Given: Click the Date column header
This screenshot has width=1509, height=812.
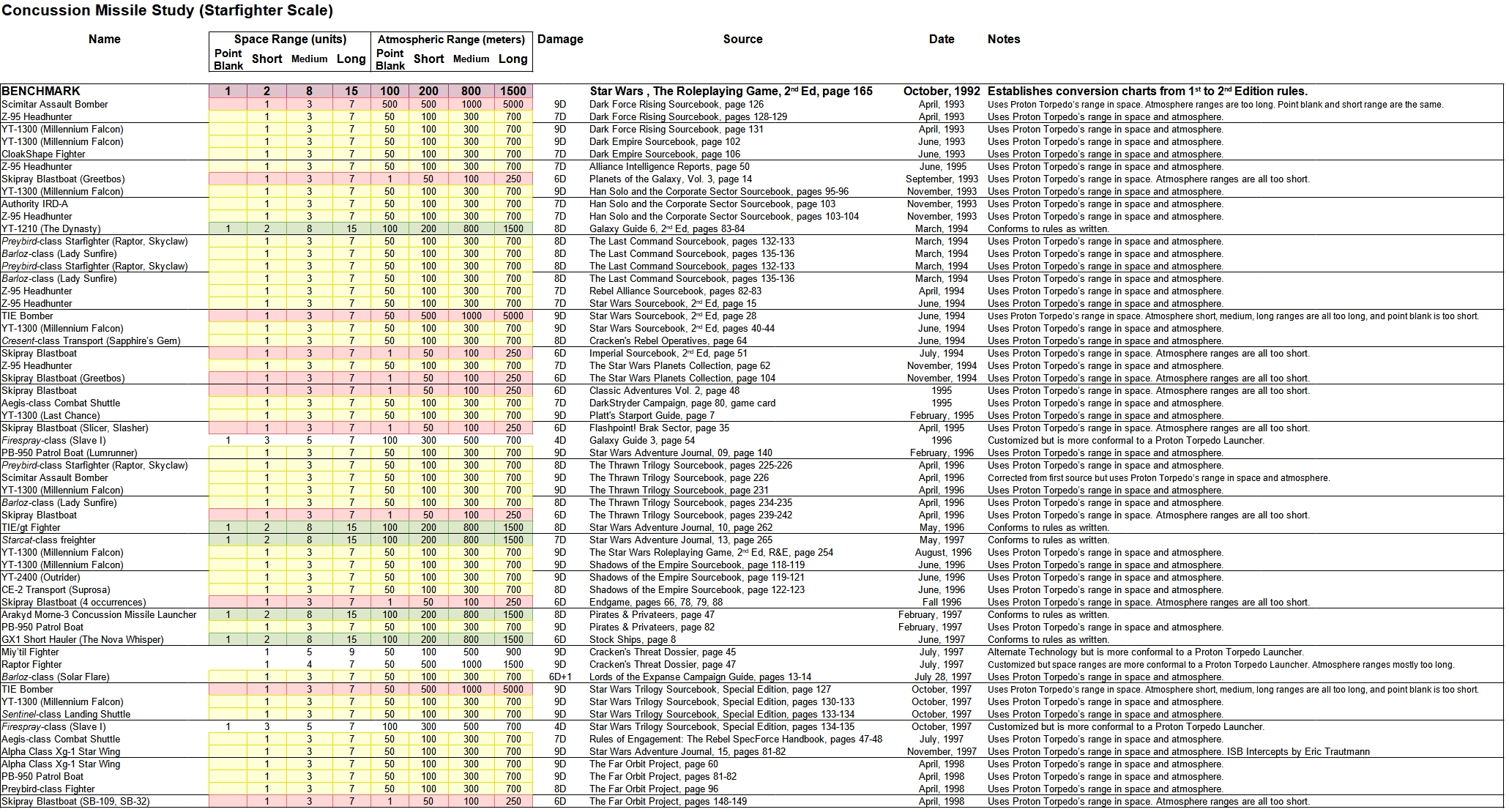Looking at the screenshot, I should [941, 39].
